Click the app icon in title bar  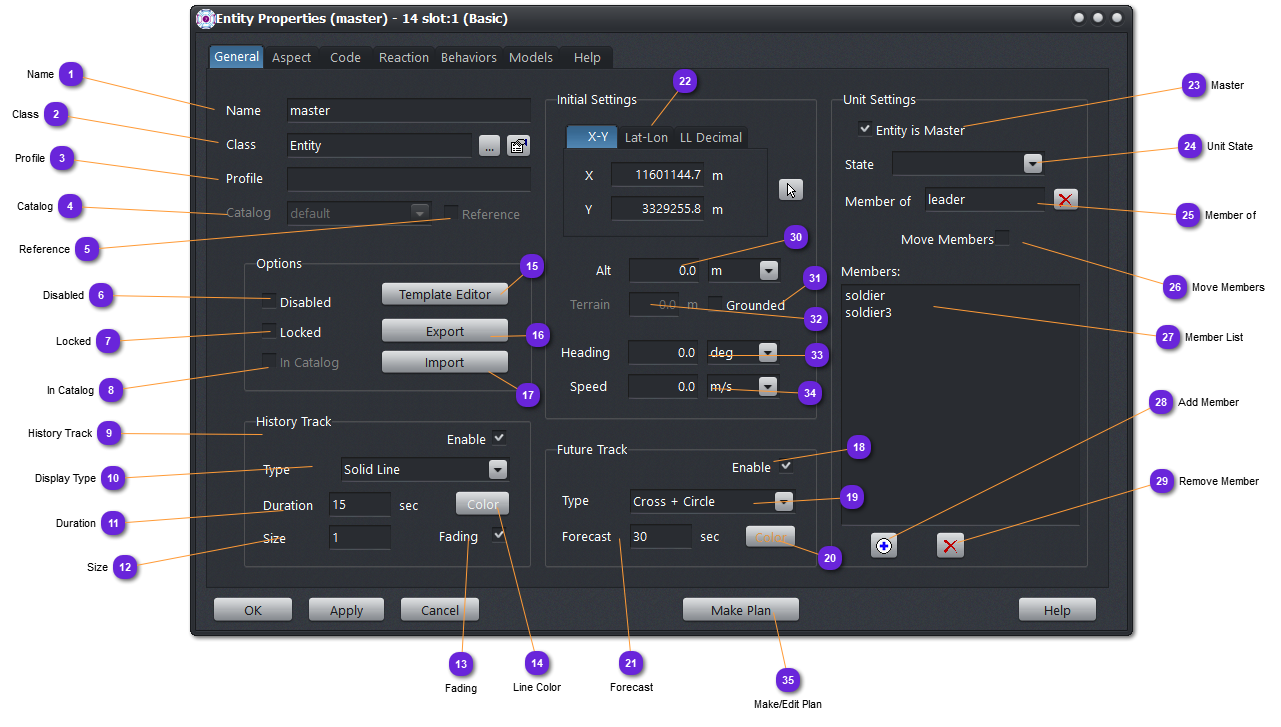click(x=205, y=18)
